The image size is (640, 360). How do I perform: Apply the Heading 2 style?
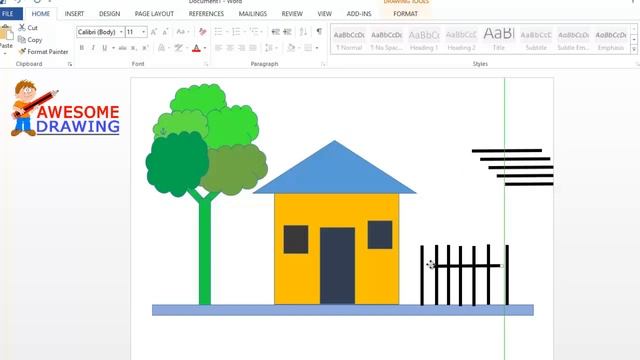coord(461,40)
